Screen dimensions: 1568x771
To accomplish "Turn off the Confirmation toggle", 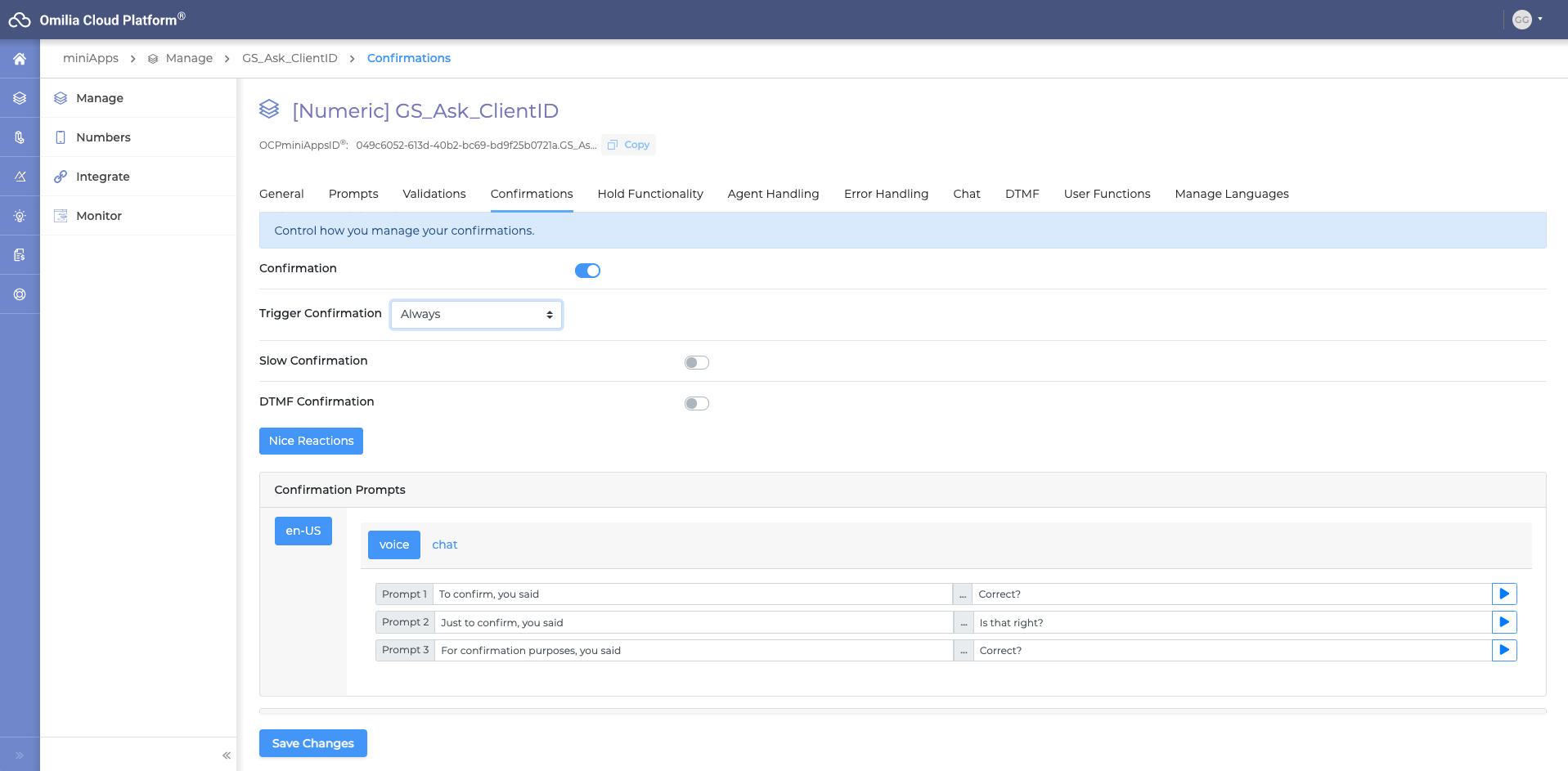I will point(587,271).
